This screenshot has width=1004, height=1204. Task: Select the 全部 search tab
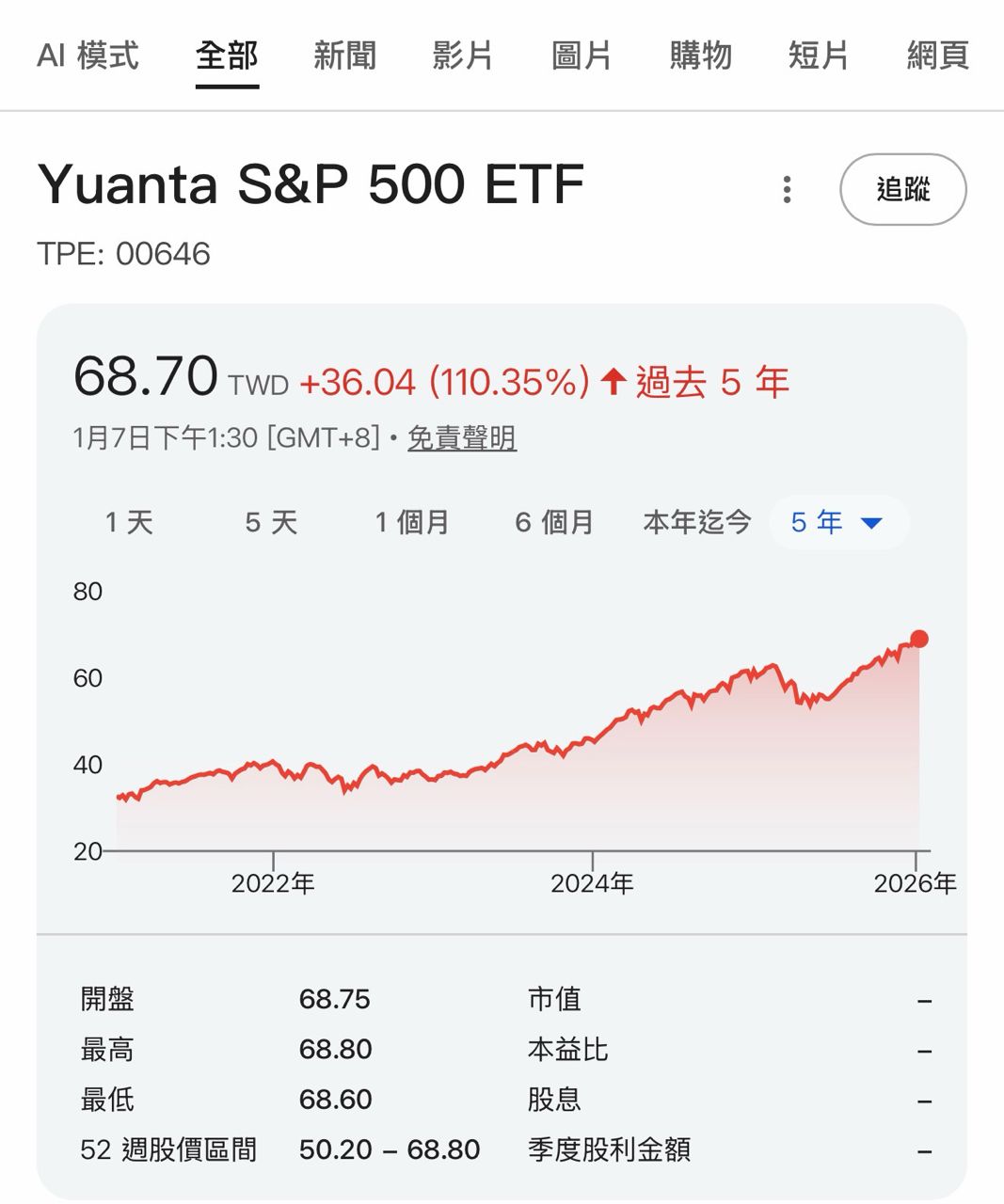coord(227,55)
